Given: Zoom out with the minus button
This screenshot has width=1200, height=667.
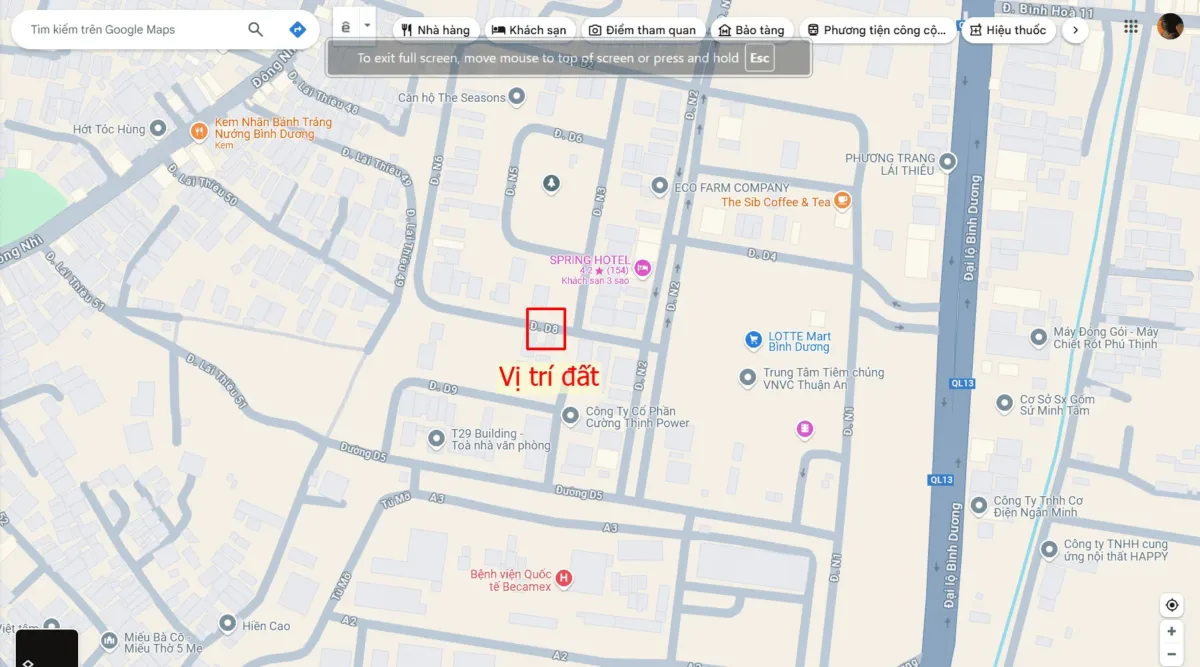Looking at the screenshot, I should point(1172,654).
